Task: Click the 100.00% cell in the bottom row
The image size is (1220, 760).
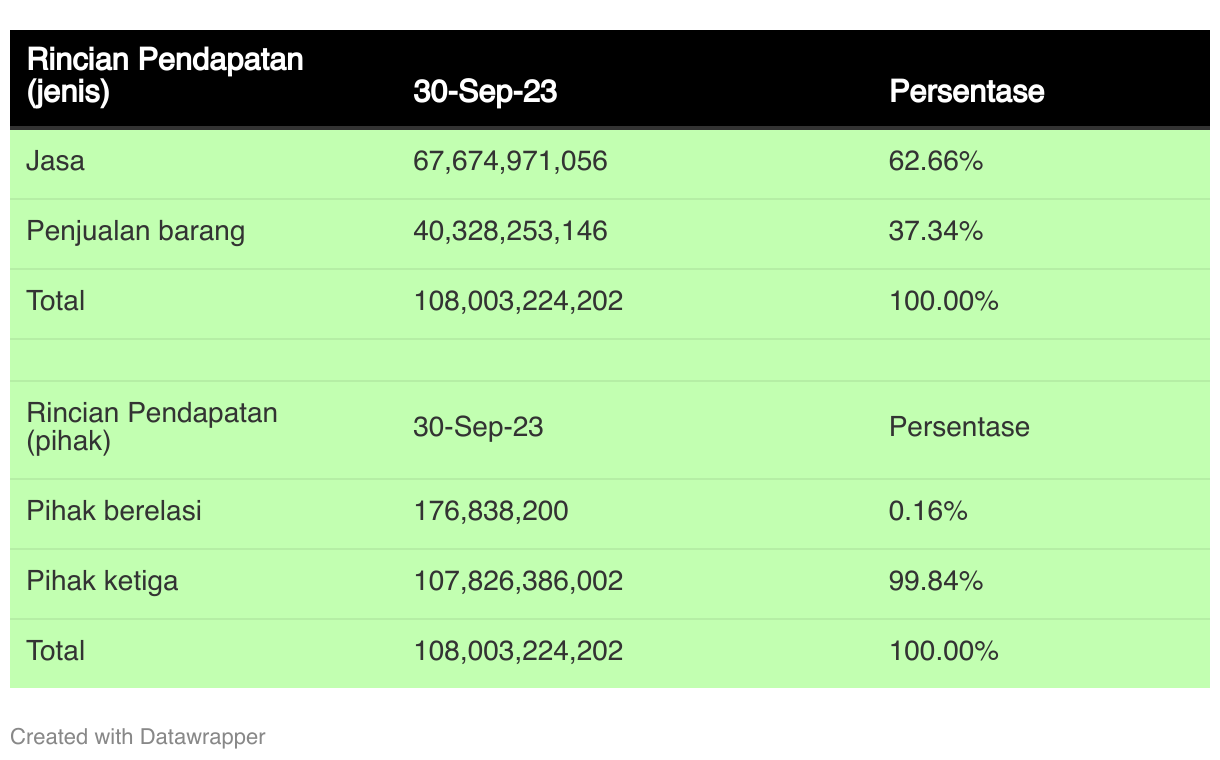Action: pyautogui.click(x=943, y=651)
